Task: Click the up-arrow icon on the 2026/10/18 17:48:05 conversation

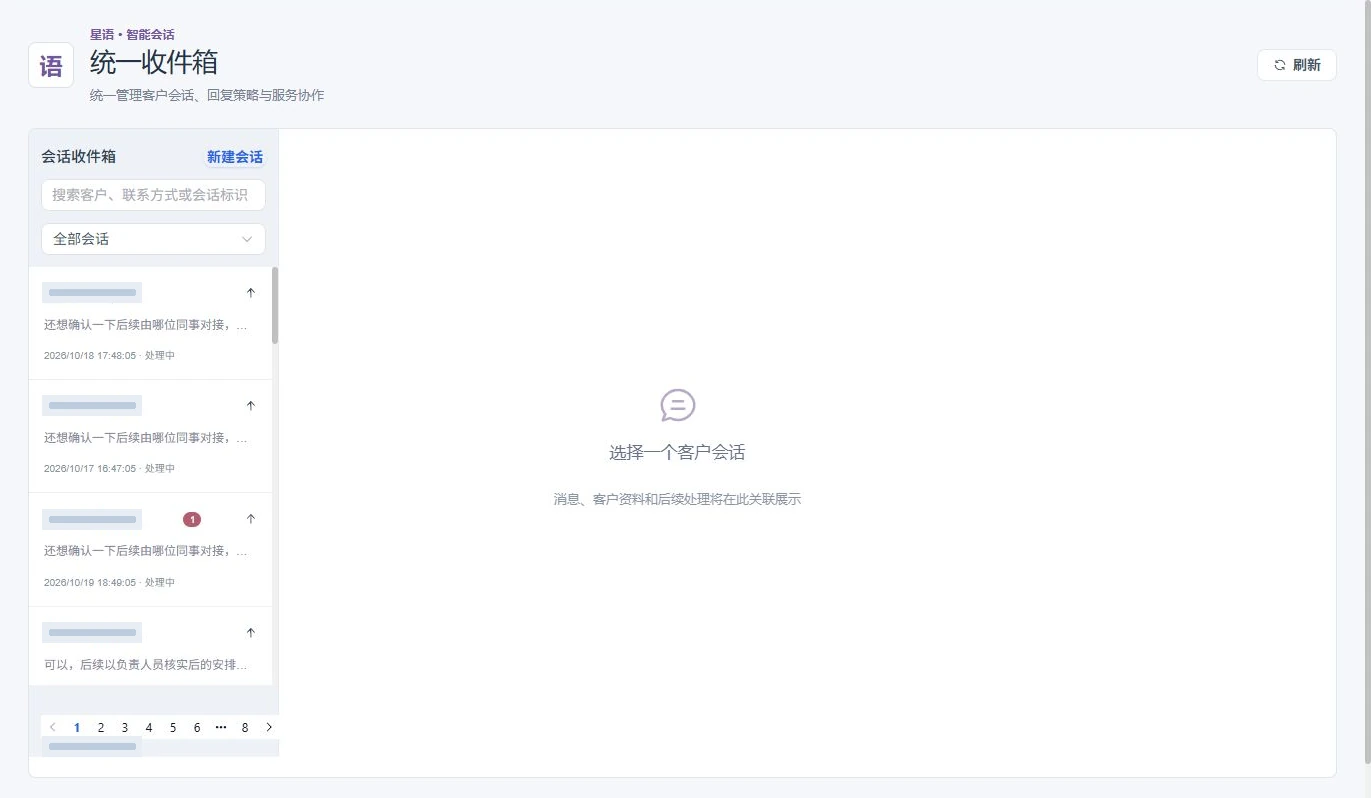Action: [251, 293]
